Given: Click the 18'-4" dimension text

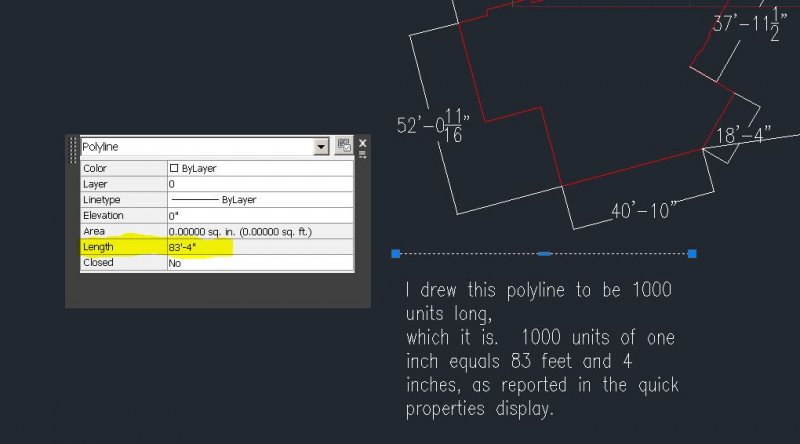Looking at the screenshot, I should [x=743, y=135].
